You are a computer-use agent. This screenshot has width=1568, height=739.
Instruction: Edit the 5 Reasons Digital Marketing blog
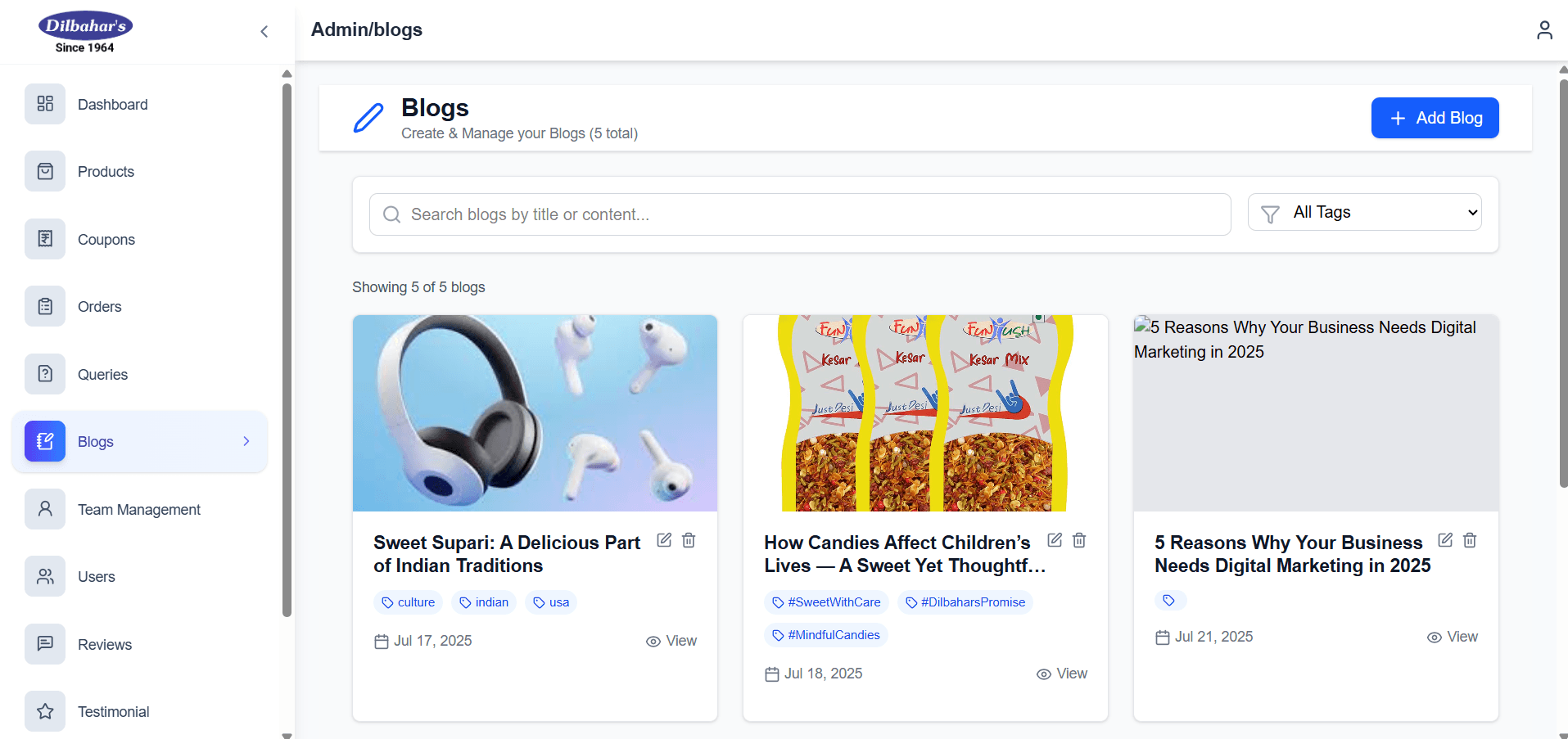1445,540
